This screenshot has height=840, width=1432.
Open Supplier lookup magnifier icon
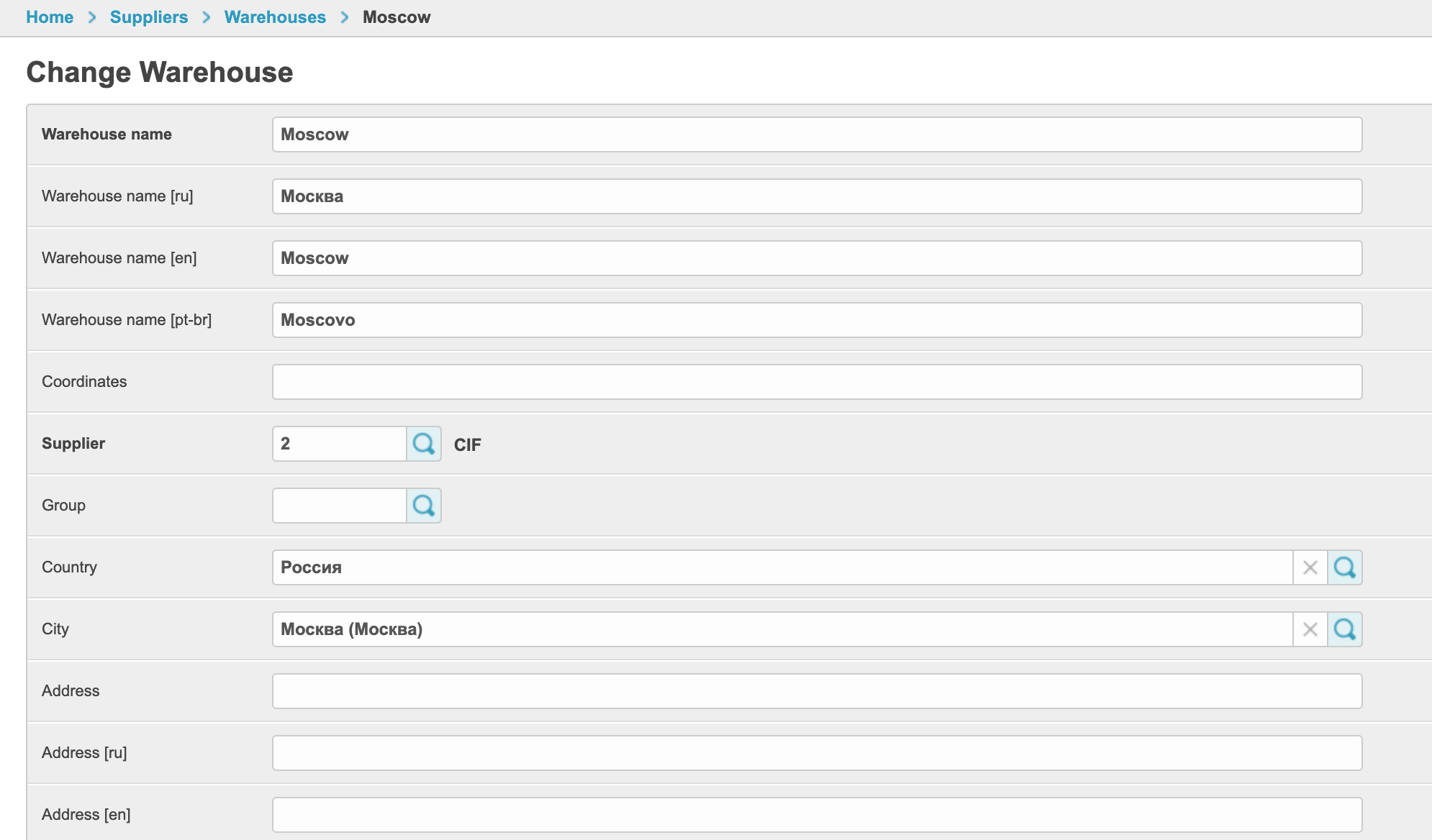coord(424,444)
